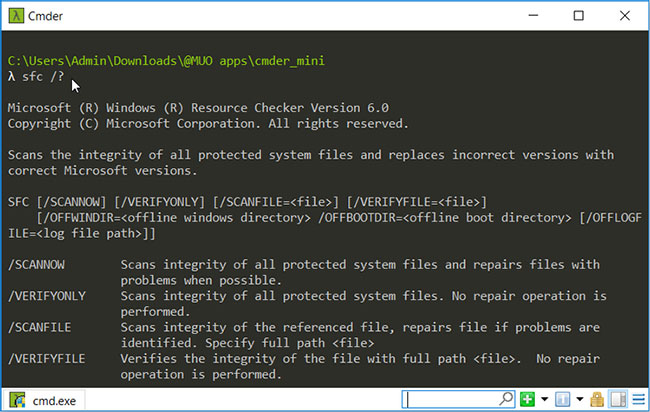Maximize the Cmder window
This screenshot has height=412, width=650.
pyautogui.click(x=579, y=16)
